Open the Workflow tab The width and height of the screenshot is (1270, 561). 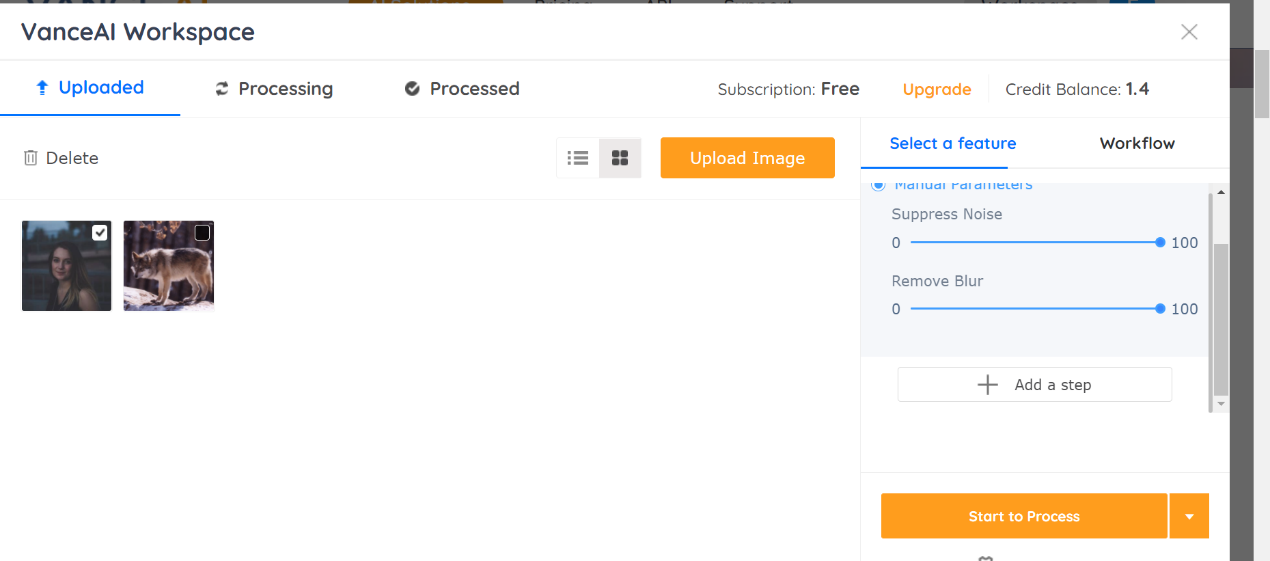tap(1137, 143)
